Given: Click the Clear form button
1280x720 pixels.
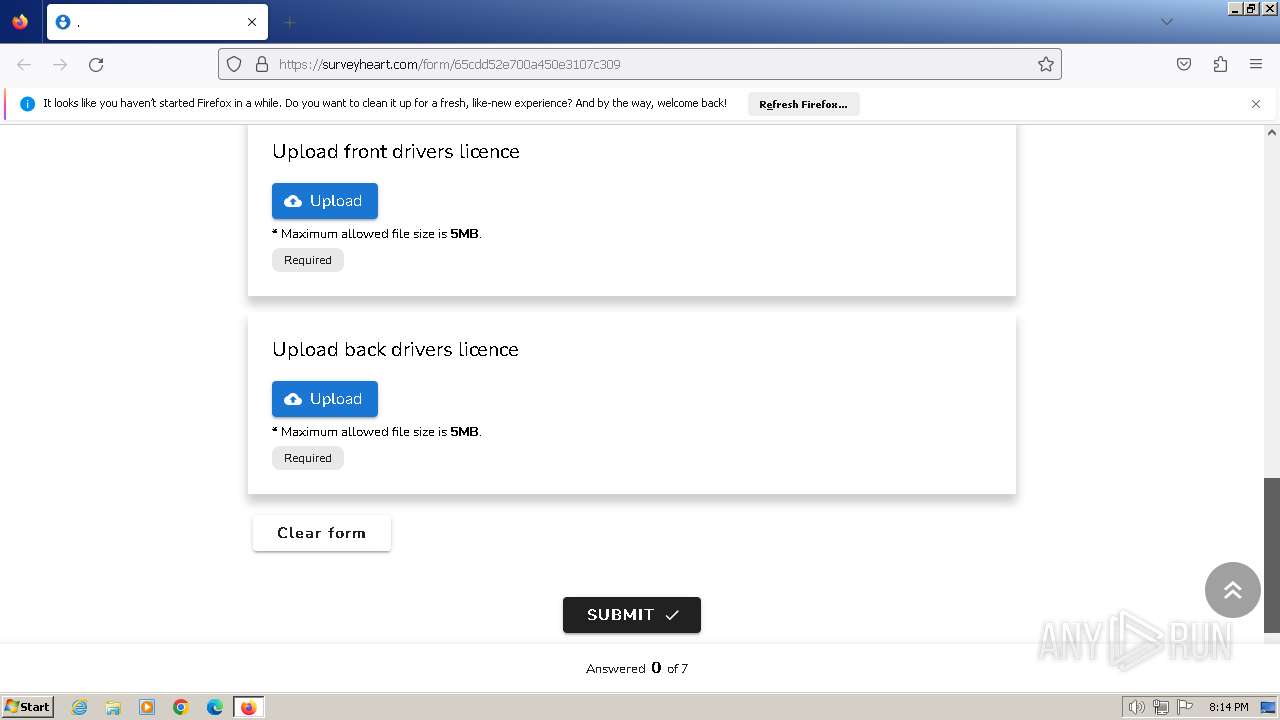Looking at the screenshot, I should click(x=321, y=533).
